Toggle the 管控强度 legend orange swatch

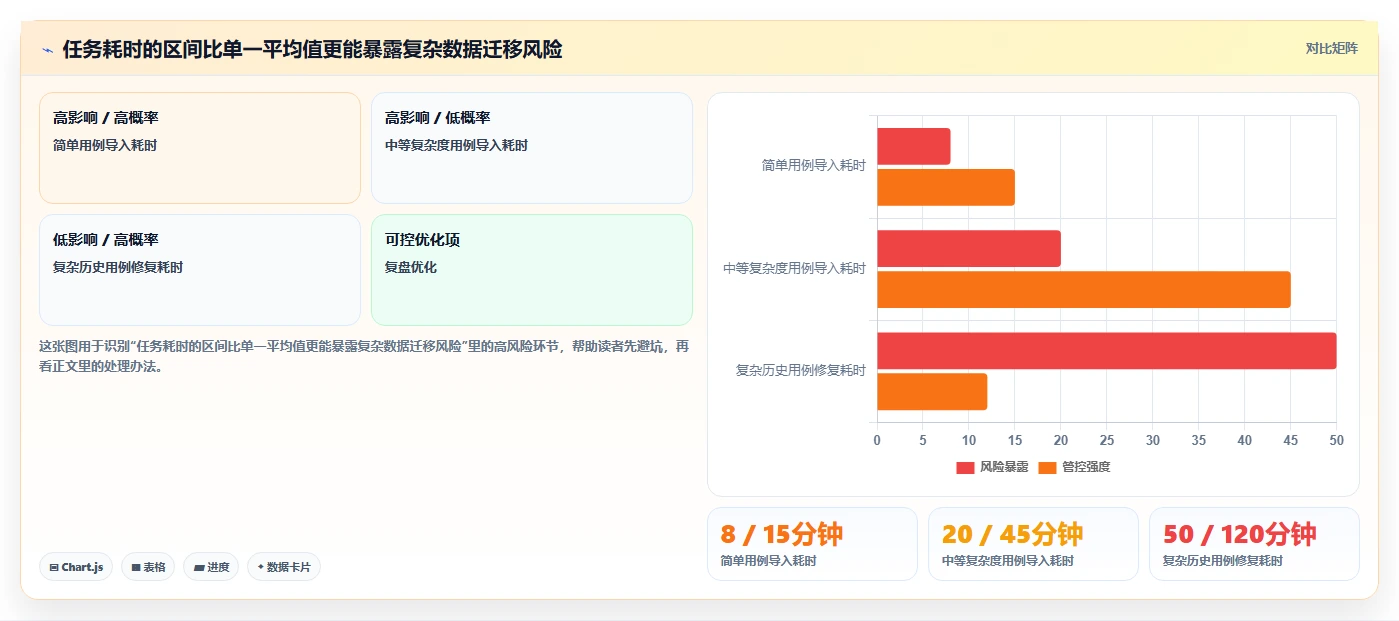1047,467
